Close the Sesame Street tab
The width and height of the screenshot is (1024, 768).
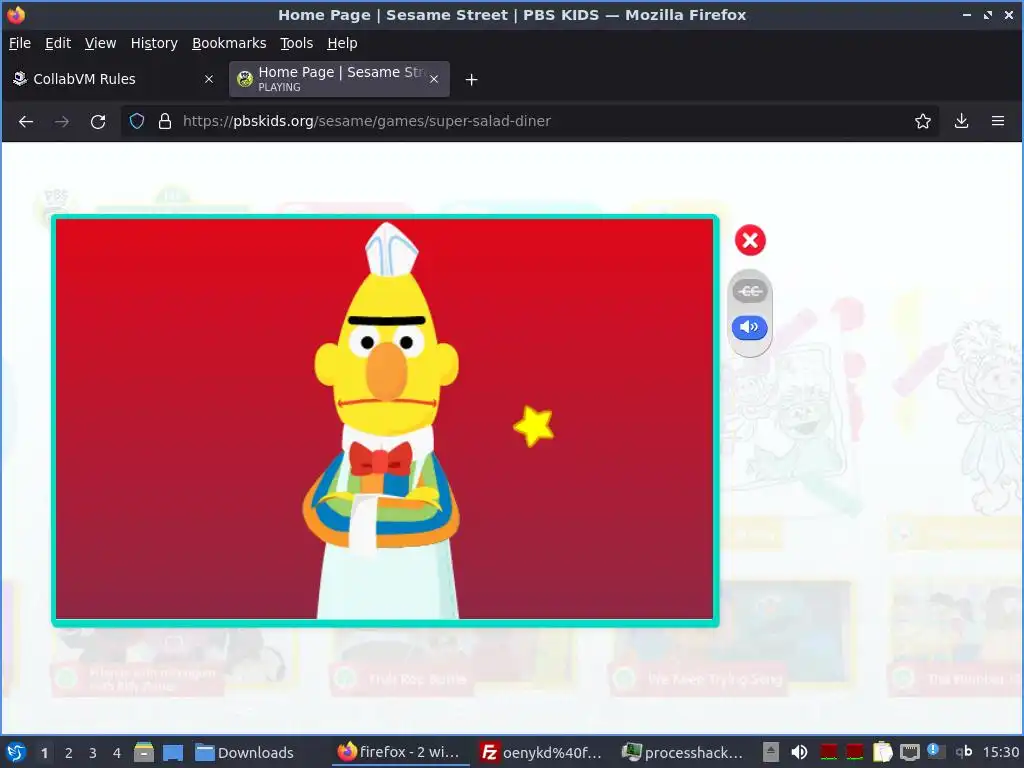[434, 79]
